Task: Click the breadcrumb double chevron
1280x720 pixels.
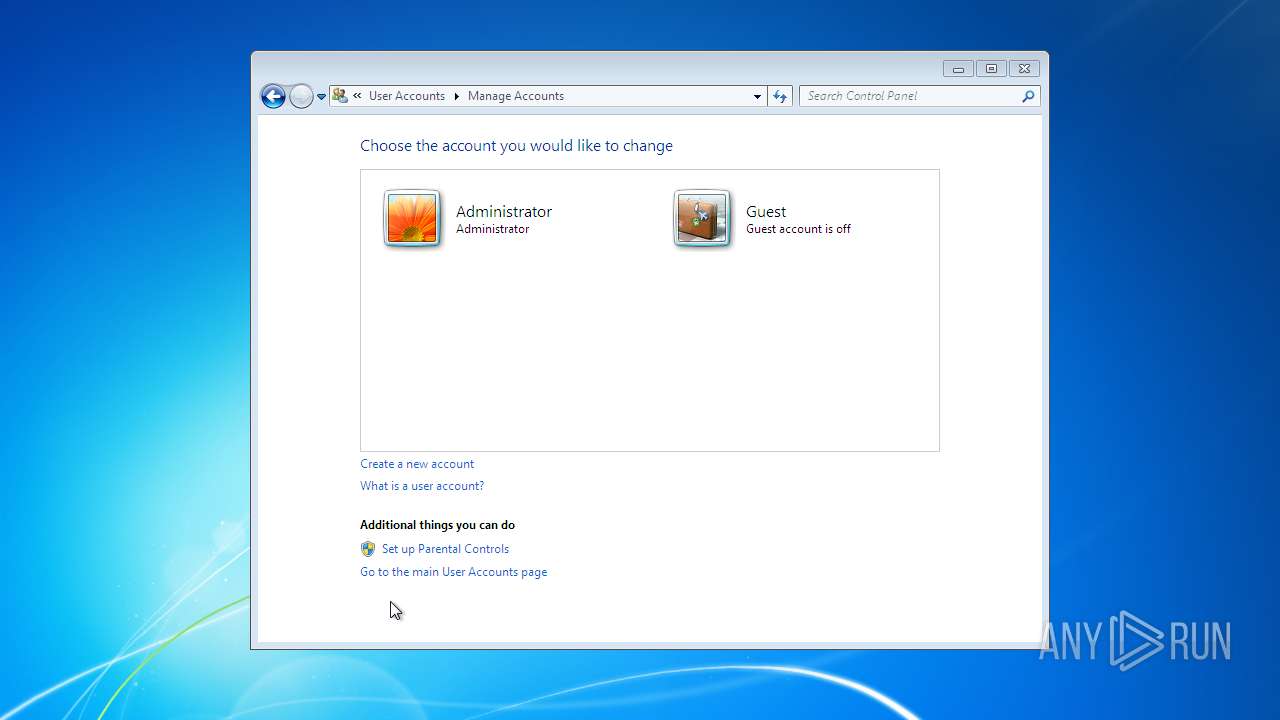Action: point(357,96)
